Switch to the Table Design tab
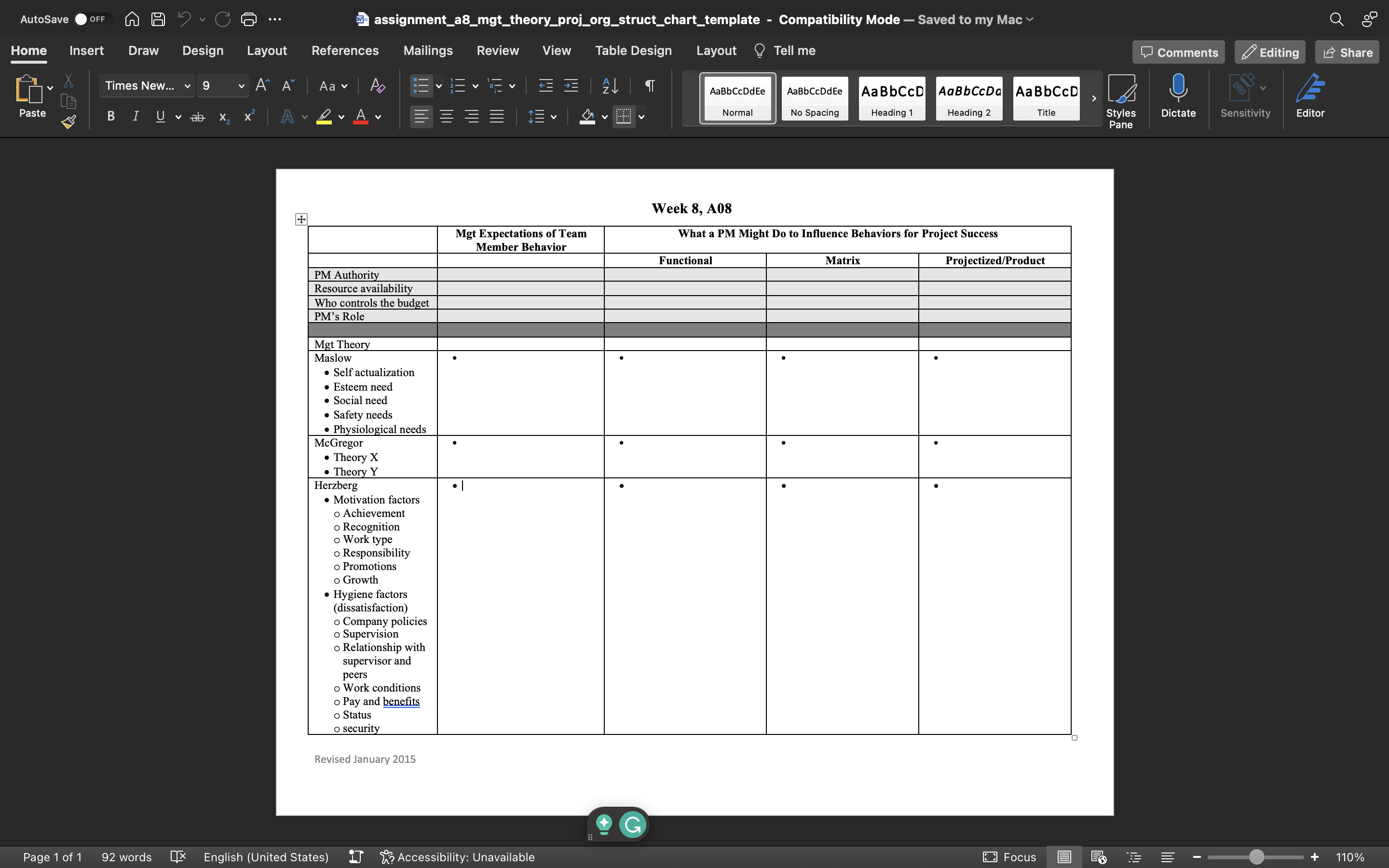 [x=633, y=51]
